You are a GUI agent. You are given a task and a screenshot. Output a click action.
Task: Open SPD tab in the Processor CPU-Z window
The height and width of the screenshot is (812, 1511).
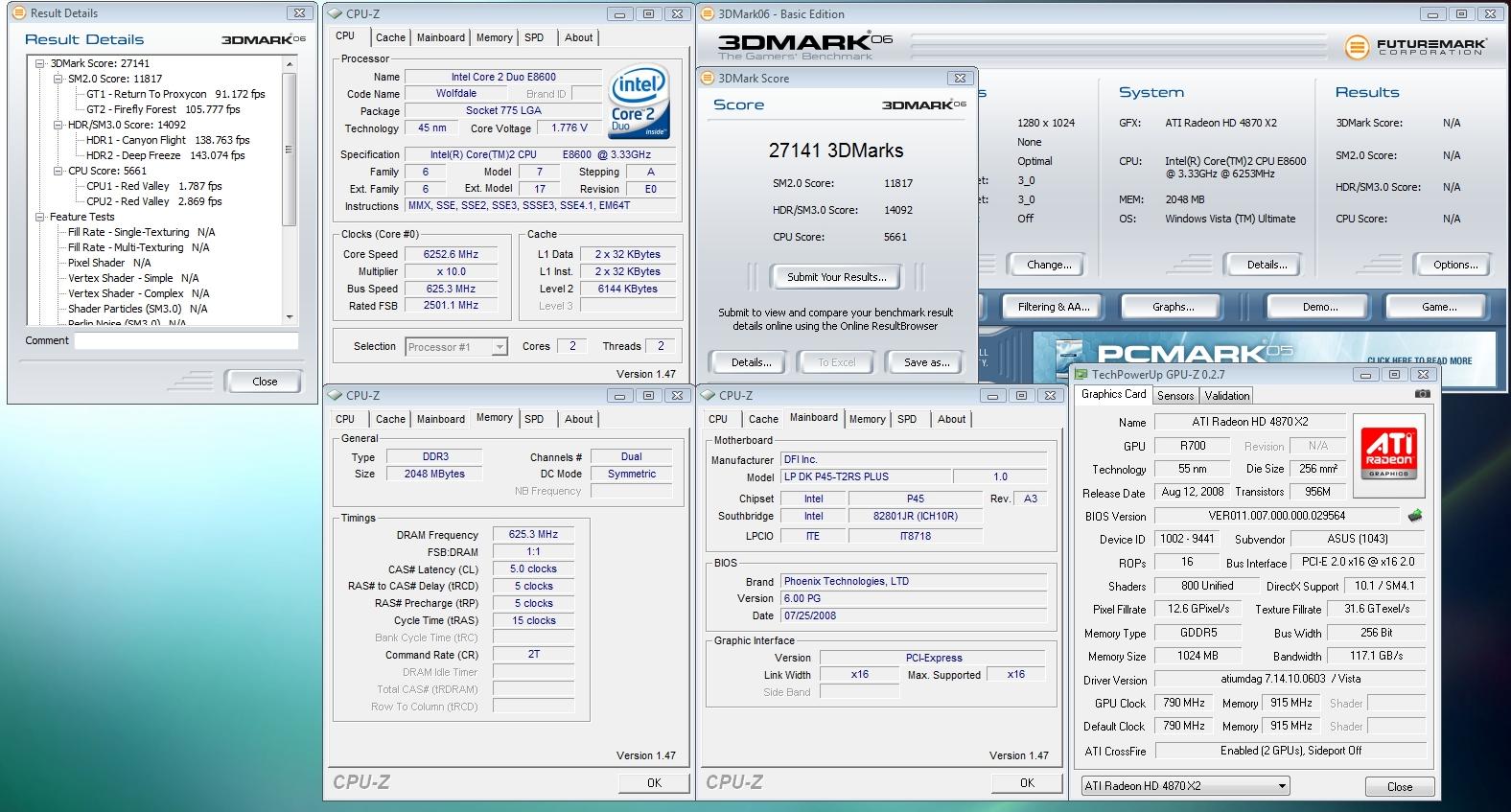(x=534, y=37)
